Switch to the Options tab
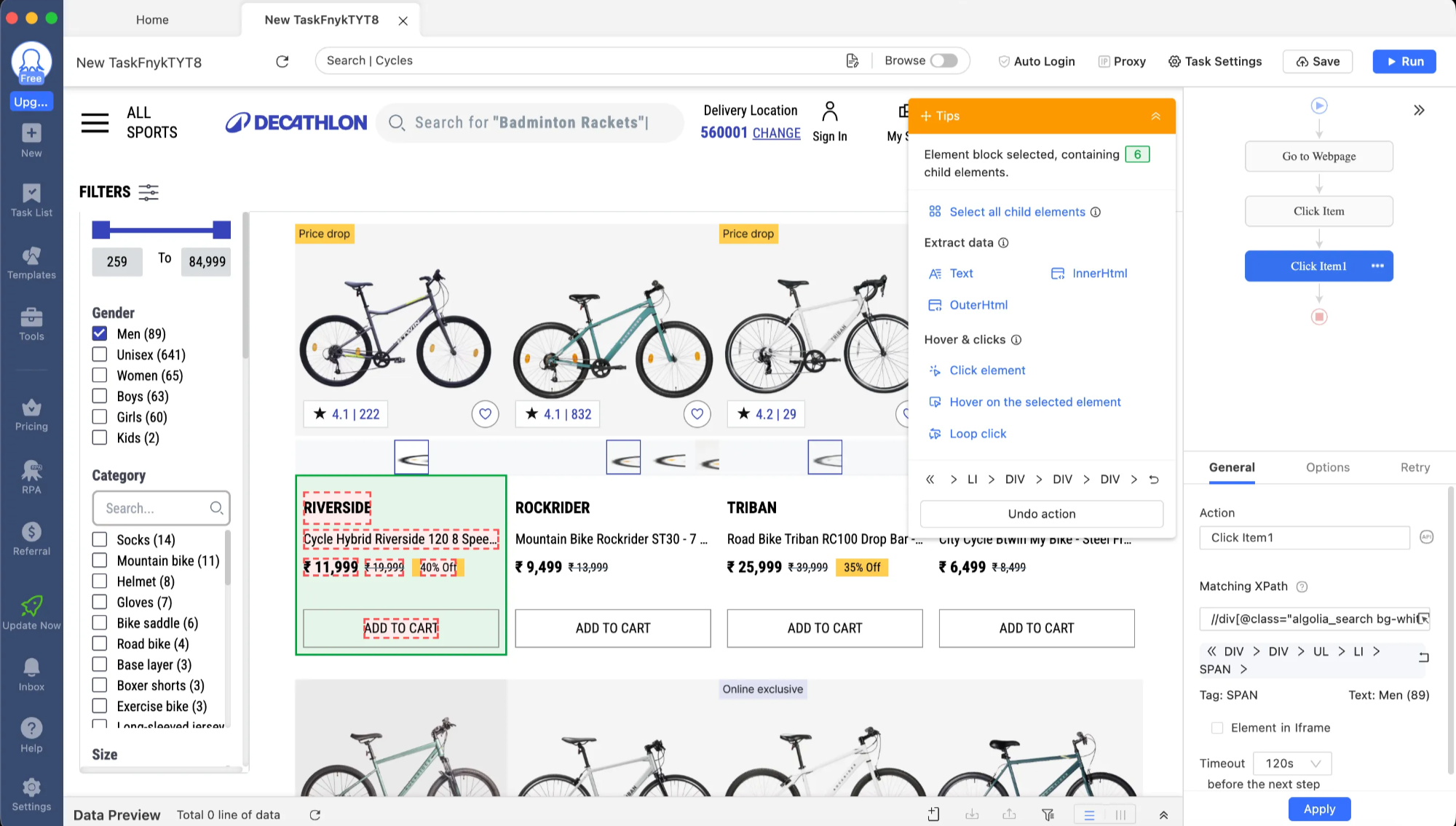 pyautogui.click(x=1327, y=467)
